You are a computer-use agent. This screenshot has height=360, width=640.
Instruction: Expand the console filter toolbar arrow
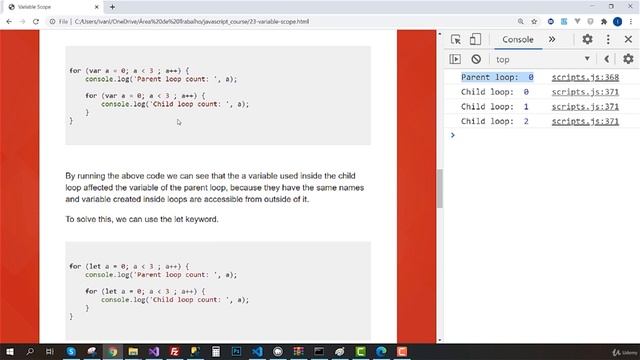(607, 59)
